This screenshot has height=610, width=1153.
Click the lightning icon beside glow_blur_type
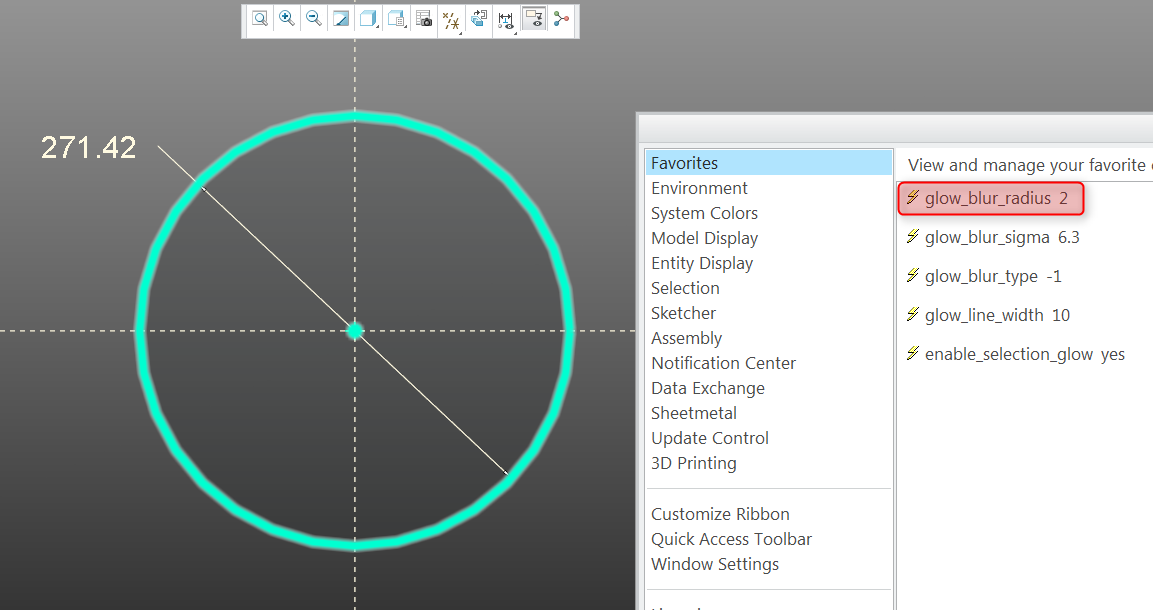(x=913, y=275)
